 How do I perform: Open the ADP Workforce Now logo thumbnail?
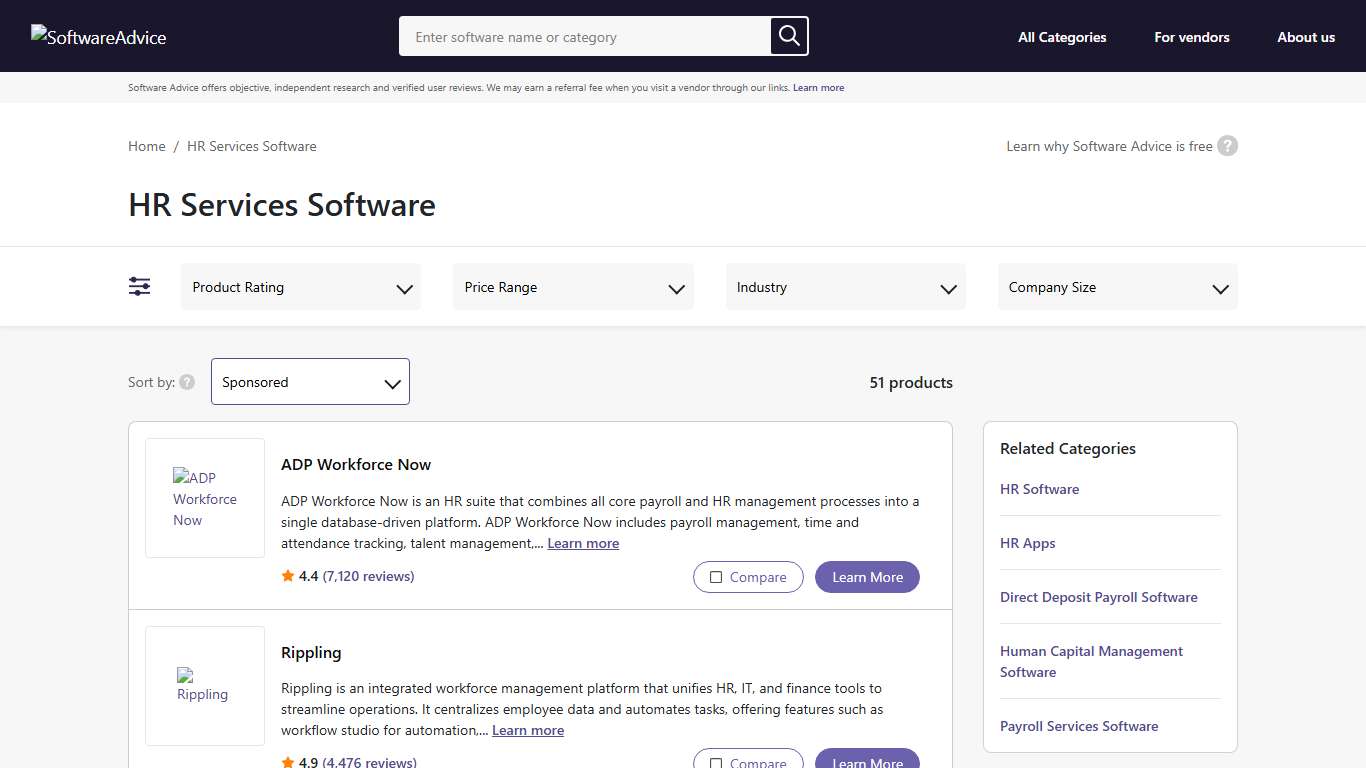(204, 497)
